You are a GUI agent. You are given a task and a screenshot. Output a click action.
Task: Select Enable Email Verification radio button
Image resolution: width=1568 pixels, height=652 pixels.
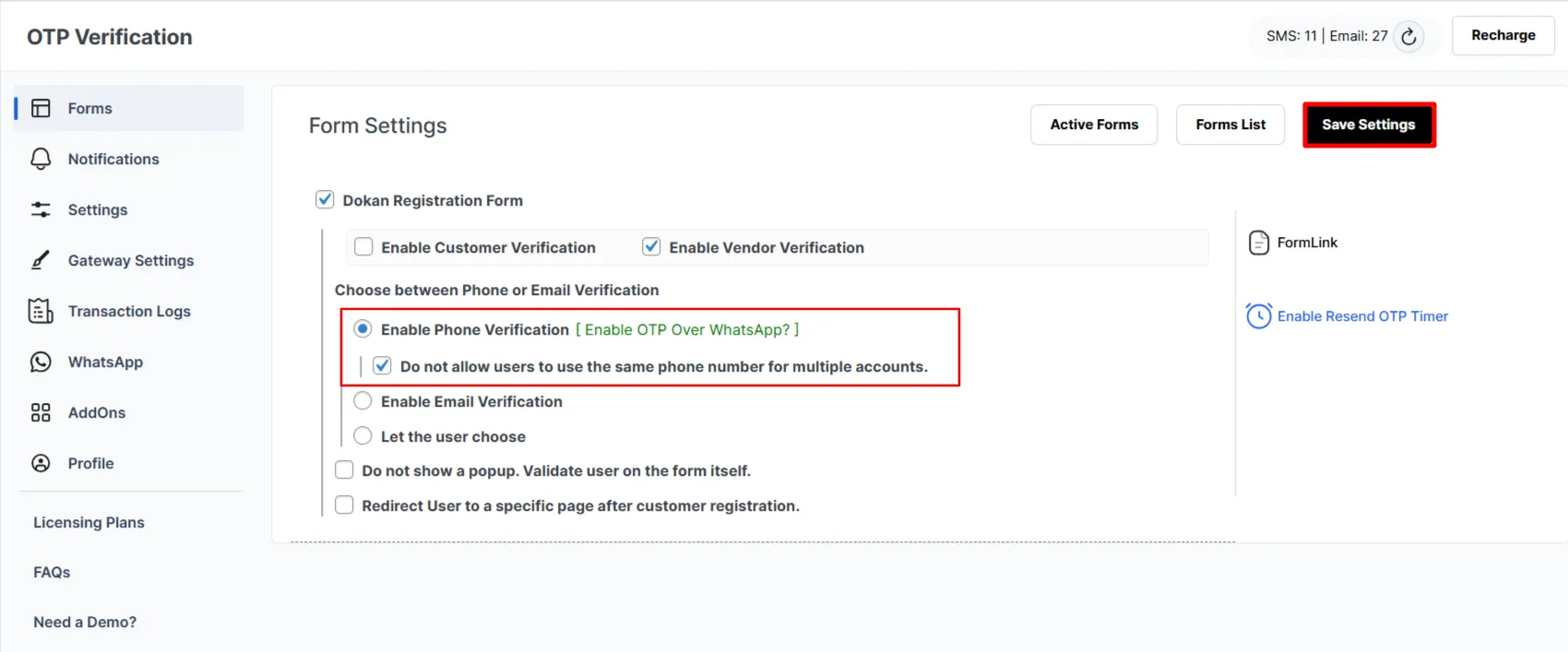point(362,400)
